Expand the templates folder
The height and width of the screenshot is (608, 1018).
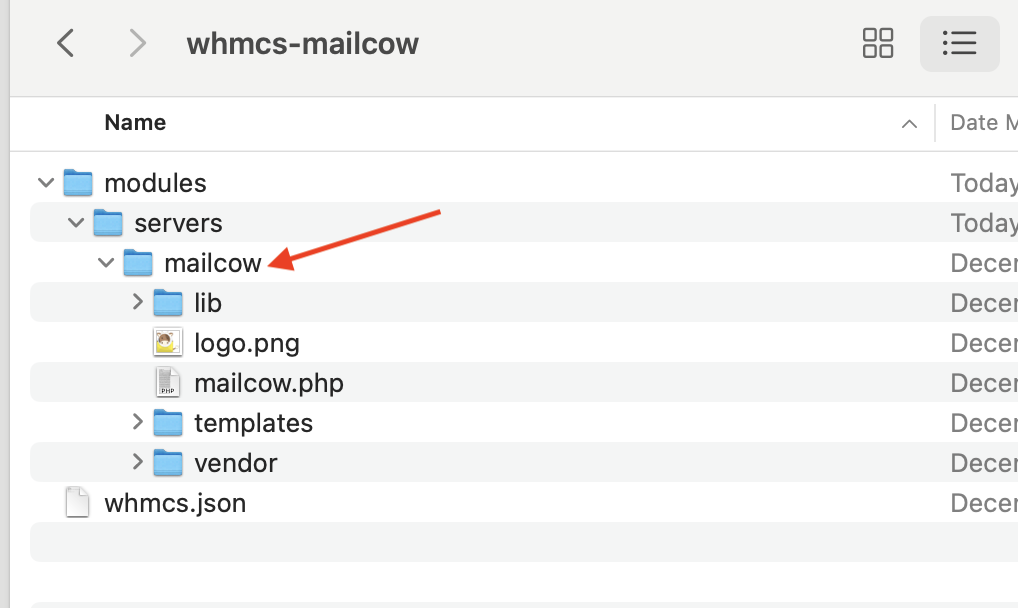click(x=137, y=423)
